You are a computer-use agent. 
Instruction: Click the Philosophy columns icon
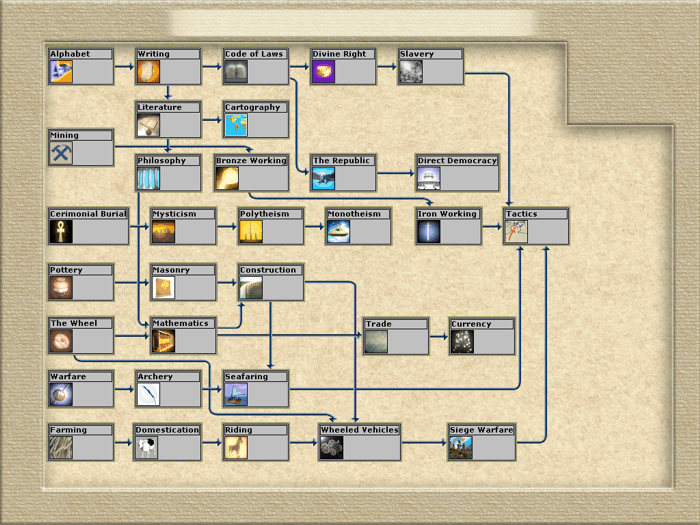[x=149, y=179]
